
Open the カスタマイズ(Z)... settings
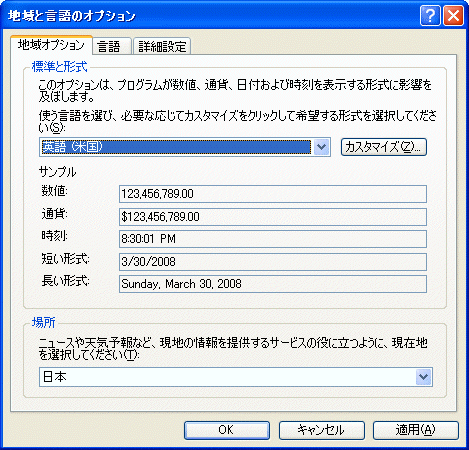pos(384,147)
